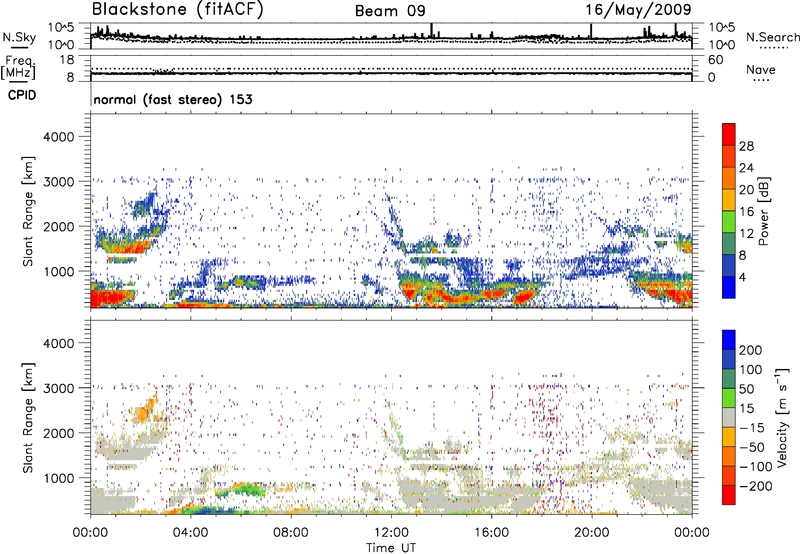Click the '16:00' time axis tick label
800x554 pixels.
[x=491, y=533]
